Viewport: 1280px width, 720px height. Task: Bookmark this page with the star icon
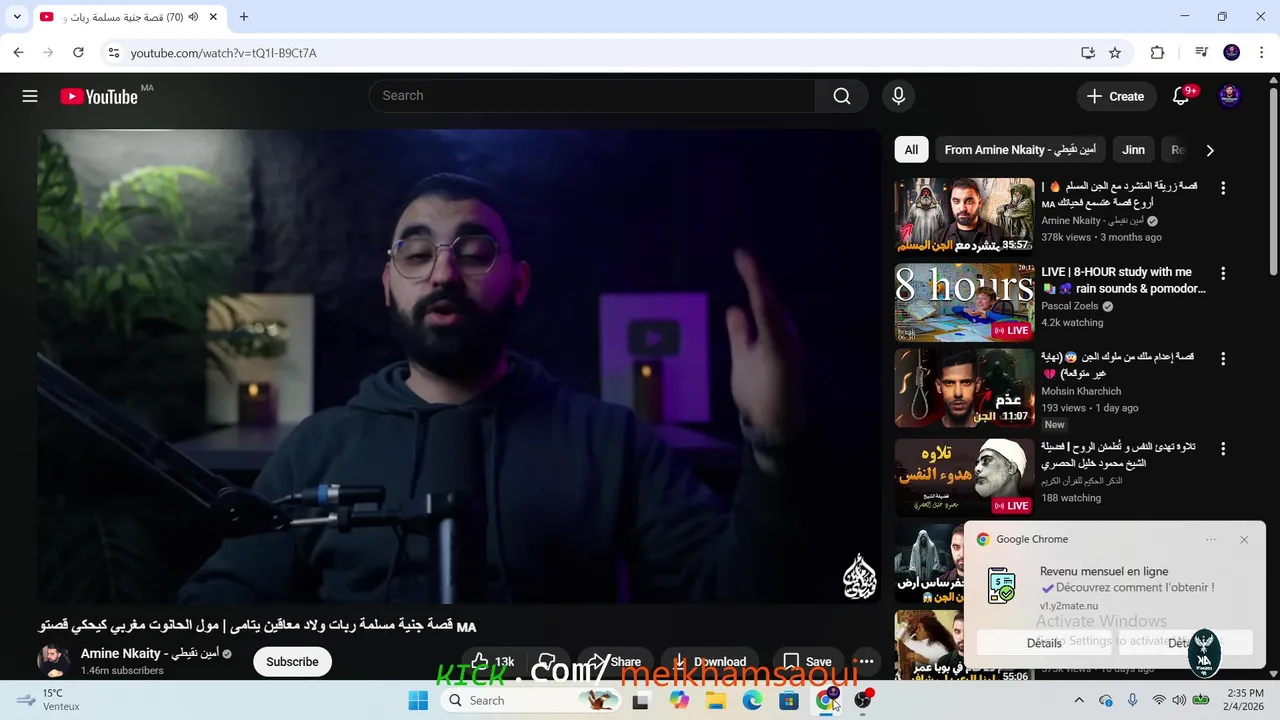1115,53
